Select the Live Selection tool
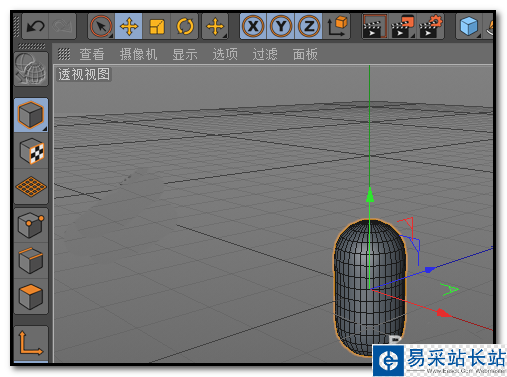The width and height of the screenshot is (507, 377). pyautogui.click(x=101, y=26)
